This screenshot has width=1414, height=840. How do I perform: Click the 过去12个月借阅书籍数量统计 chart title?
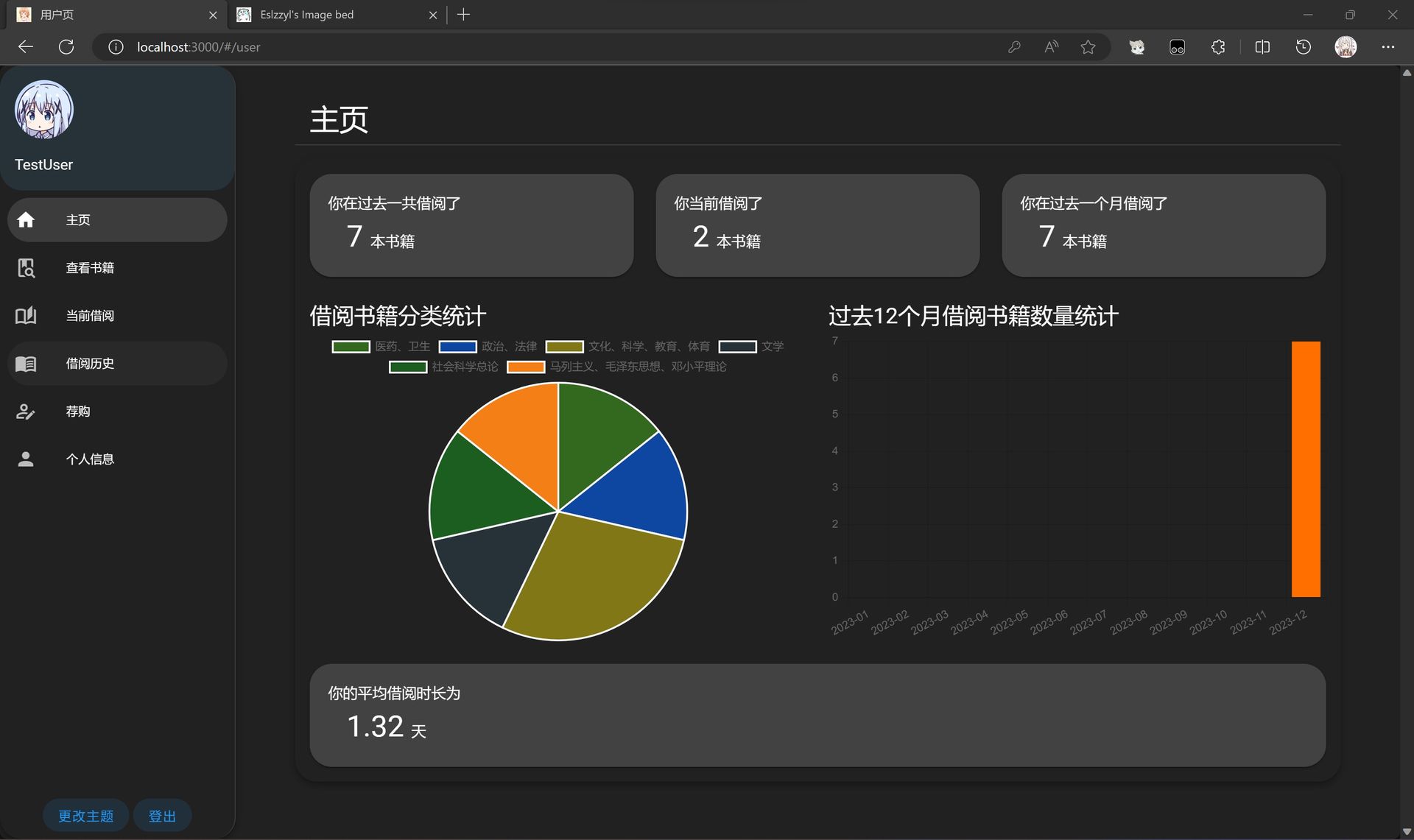coord(974,316)
